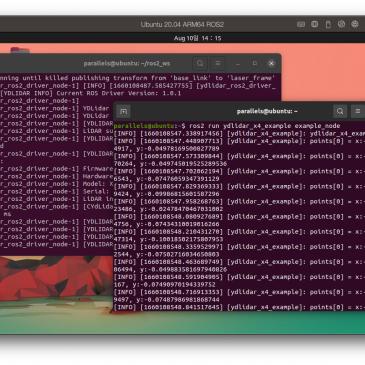The width and height of the screenshot is (365, 365).
Task: Click the value 'y:-0.07476059347391129'
Action: tap(178, 179)
